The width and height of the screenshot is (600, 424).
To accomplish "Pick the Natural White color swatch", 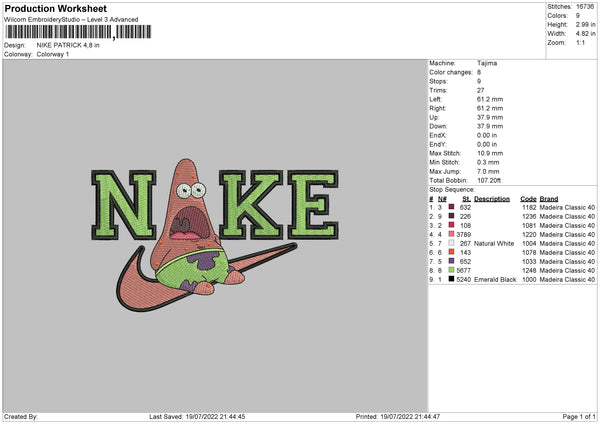I will click(452, 243).
